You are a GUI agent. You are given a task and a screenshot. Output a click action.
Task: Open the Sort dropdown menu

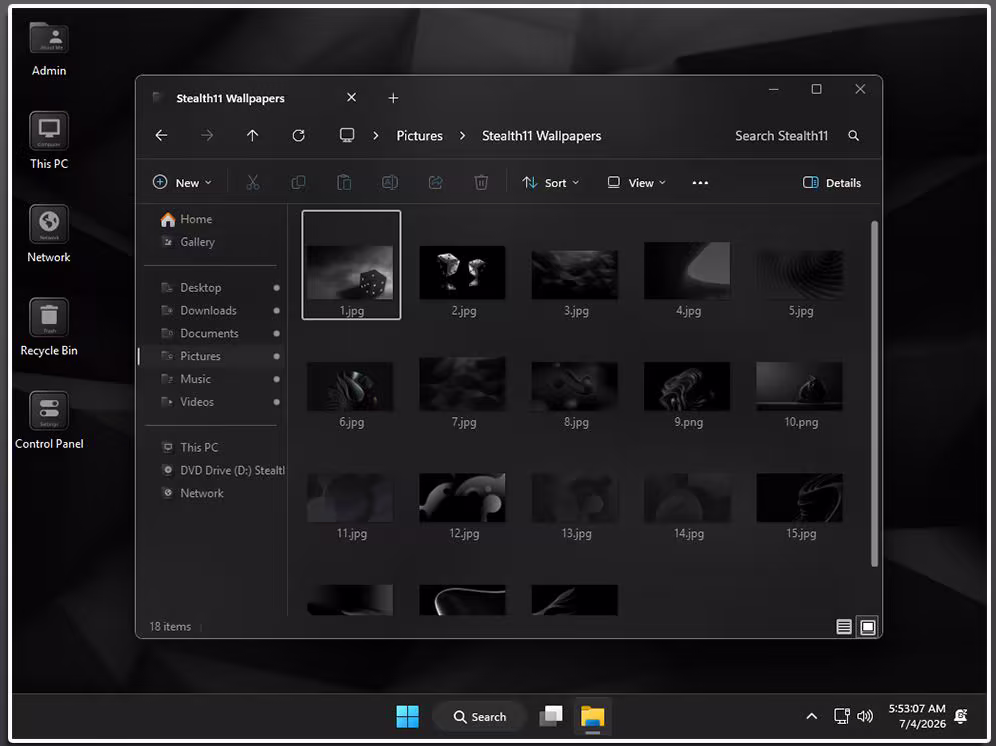click(550, 183)
